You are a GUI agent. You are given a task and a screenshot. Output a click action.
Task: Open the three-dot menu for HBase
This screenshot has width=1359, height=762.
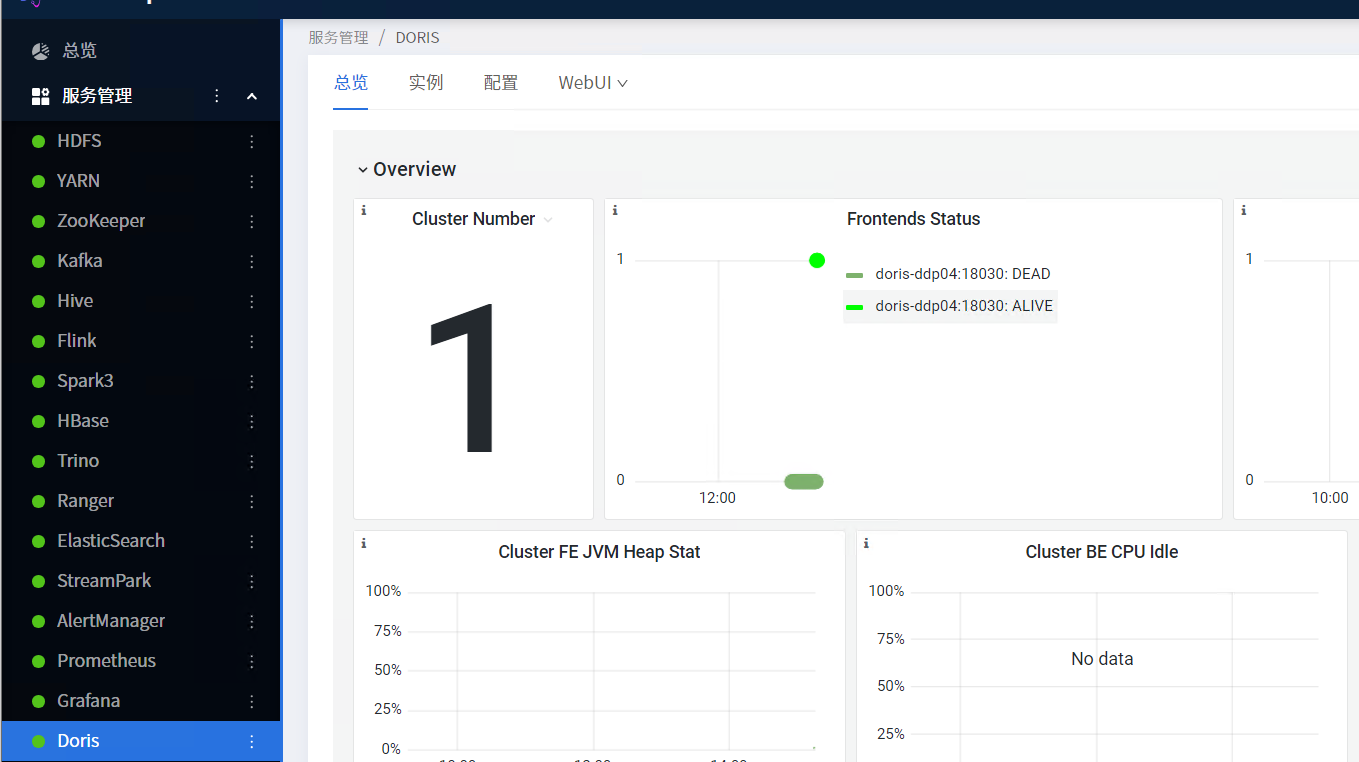(252, 421)
